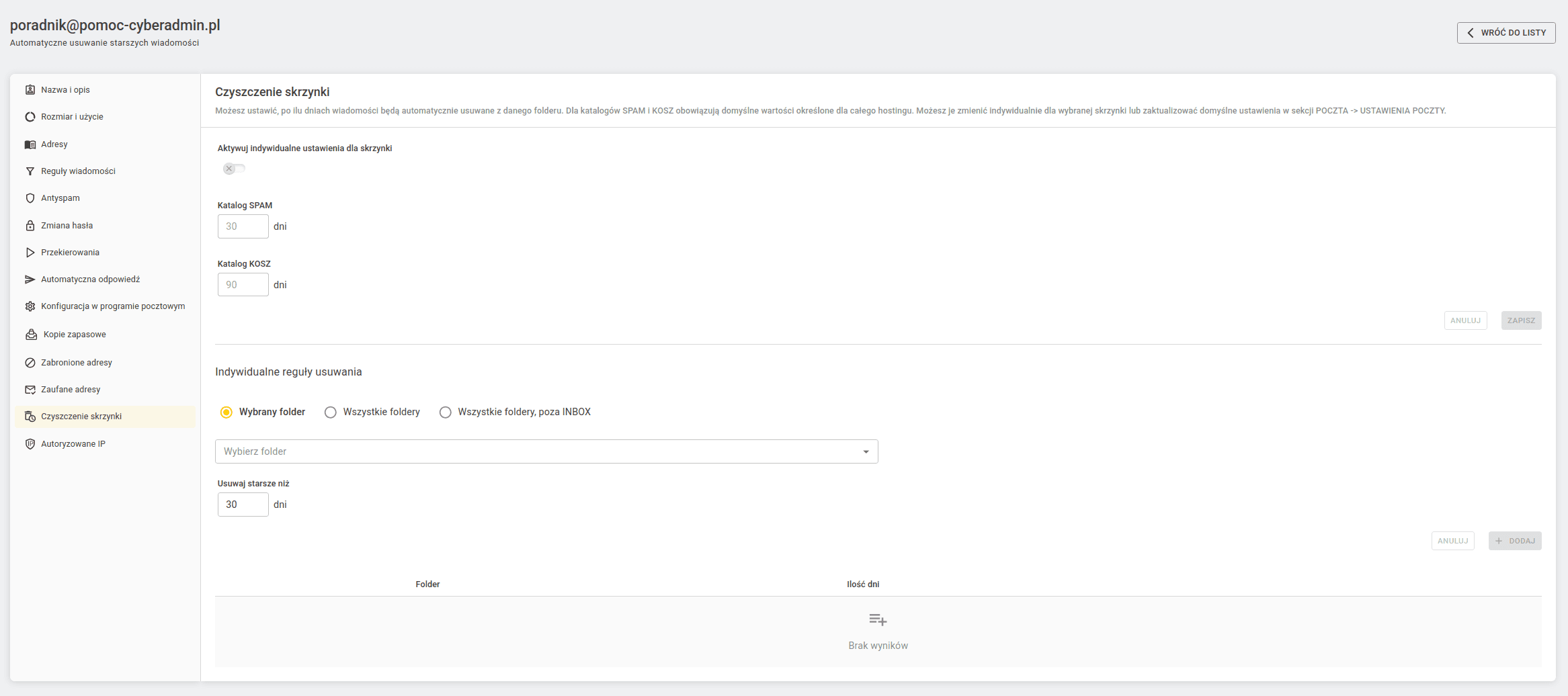Image resolution: width=1568 pixels, height=696 pixels.
Task: Click the Konfiguracja w programie pocztowym gear icon
Action: tap(30, 306)
